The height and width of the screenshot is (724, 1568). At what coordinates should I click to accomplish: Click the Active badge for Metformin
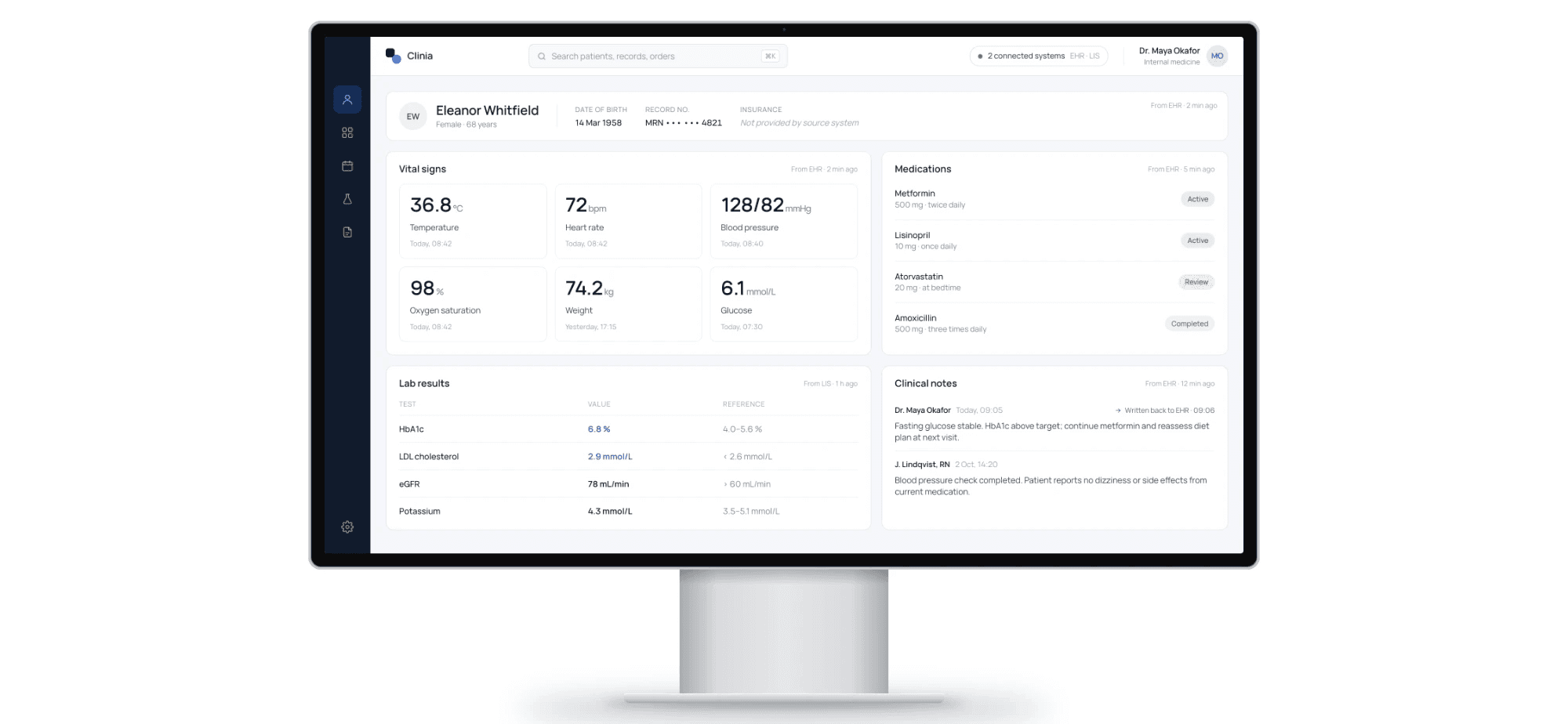1197,199
